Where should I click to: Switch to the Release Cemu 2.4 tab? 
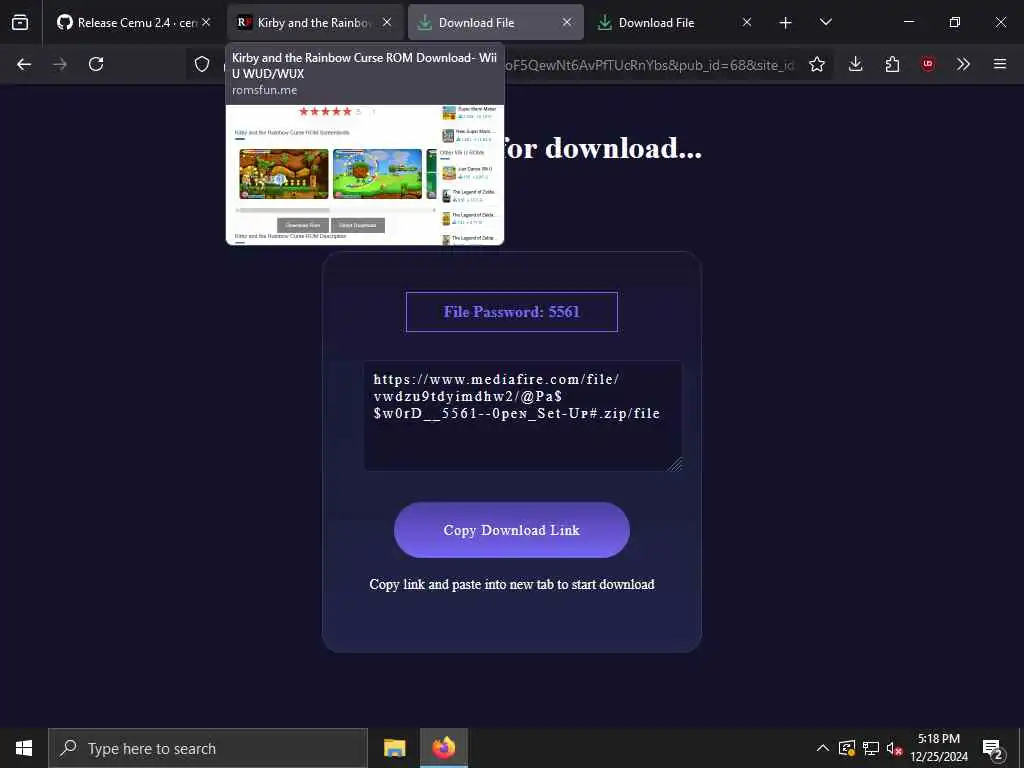tap(134, 22)
